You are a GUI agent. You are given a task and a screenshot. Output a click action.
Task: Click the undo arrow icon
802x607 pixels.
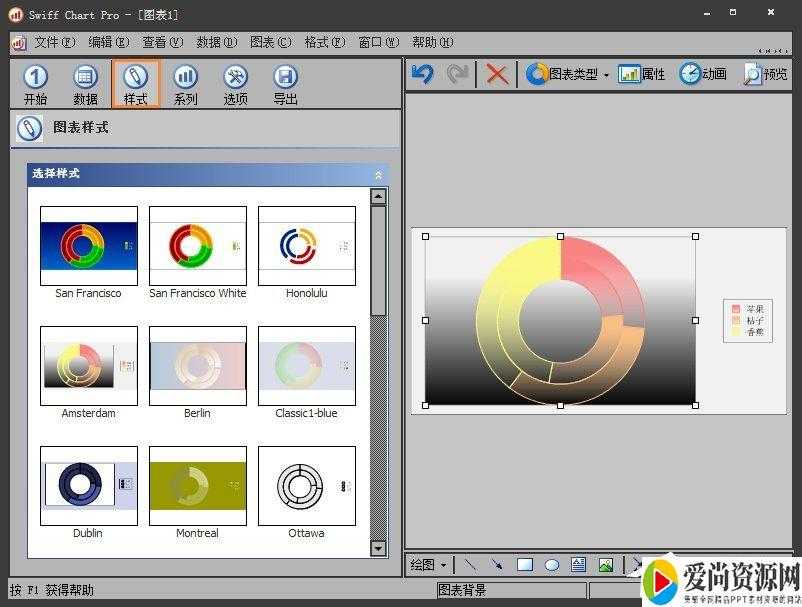(x=423, y=74)
